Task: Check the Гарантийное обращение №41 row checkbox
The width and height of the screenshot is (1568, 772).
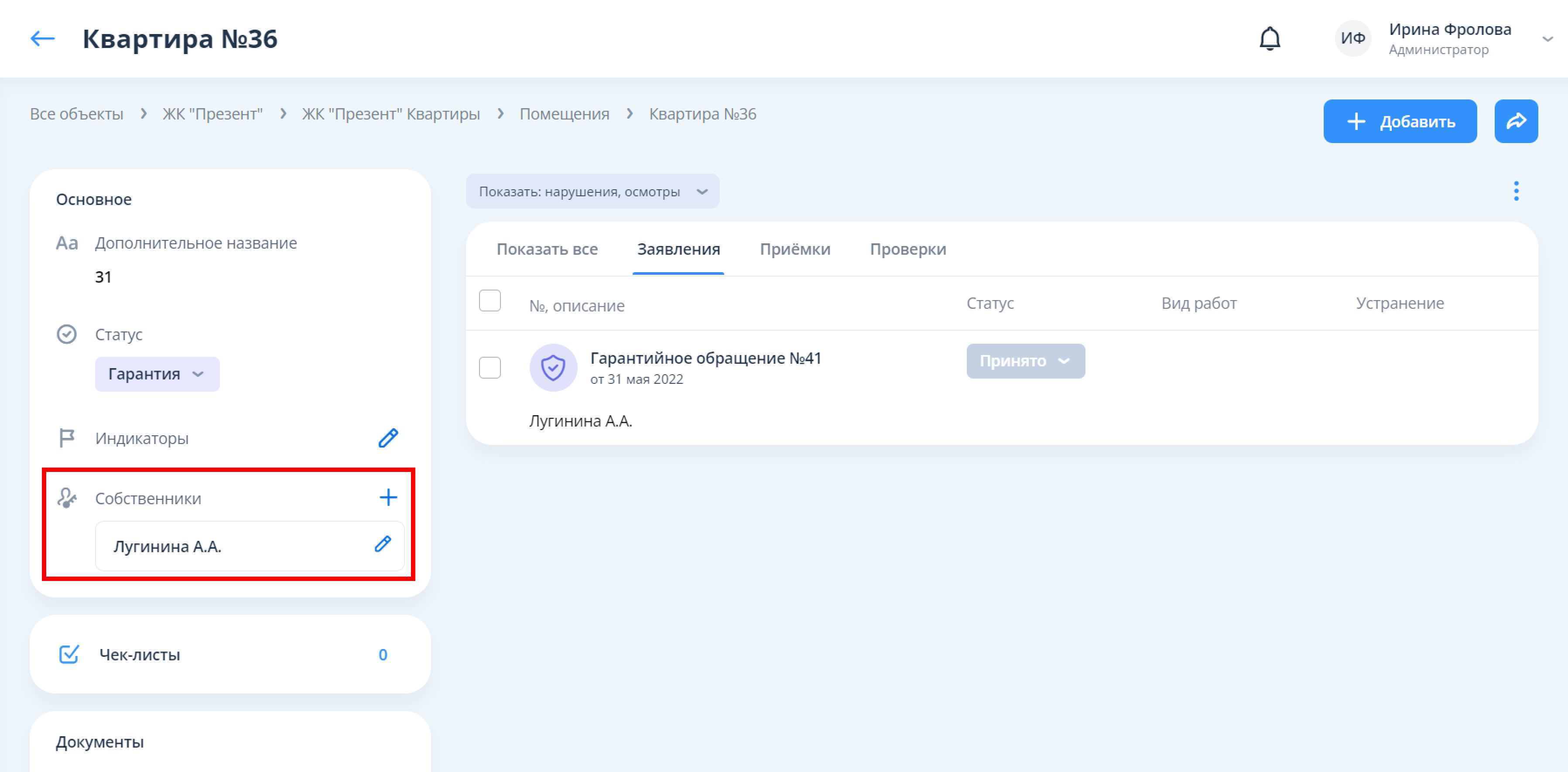Action: (490, 367)
